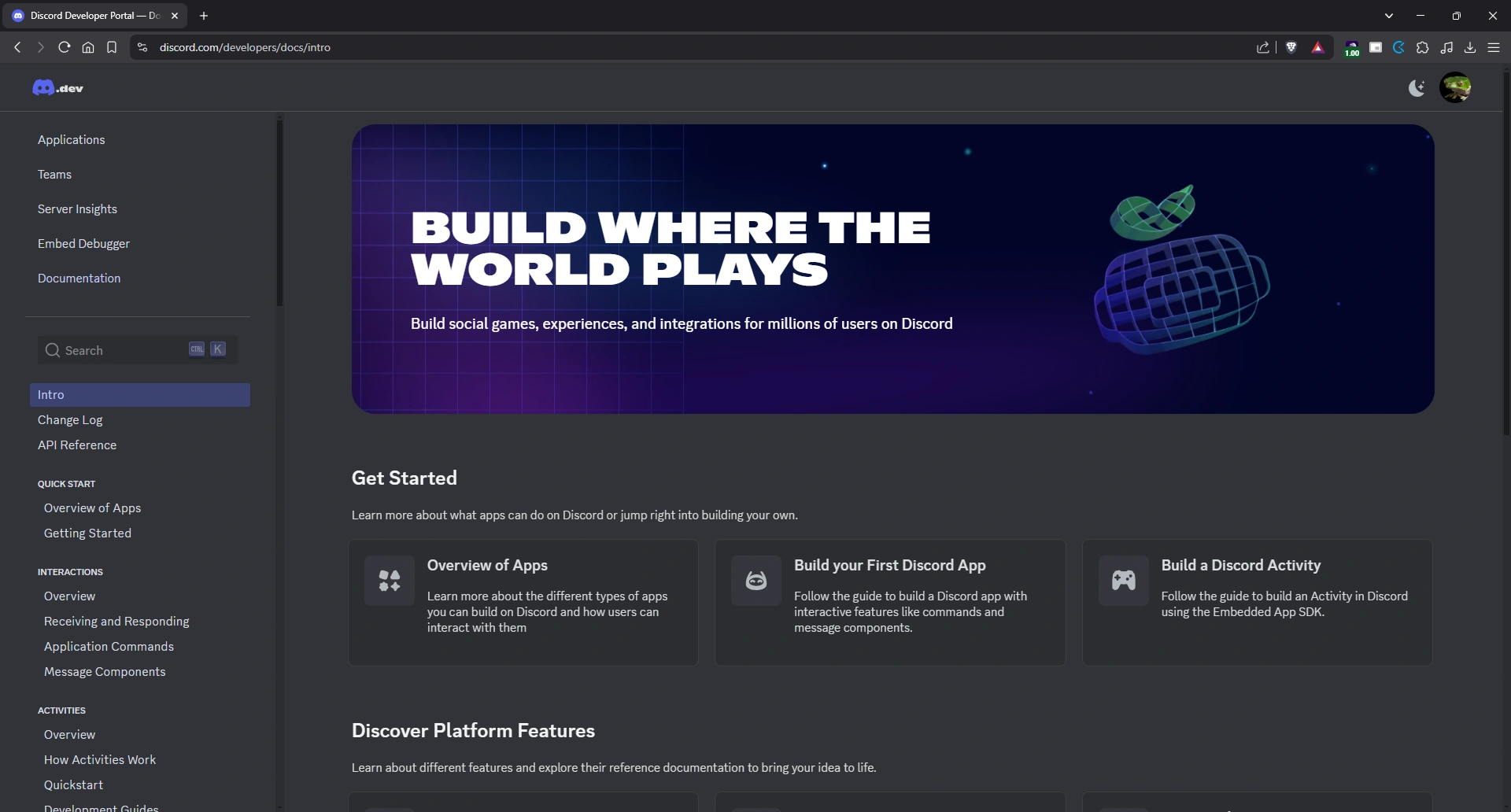Screen dimensions: 1511x812
Task: Expand the tab search dropdown chevron
Action: coord(1389,16)
